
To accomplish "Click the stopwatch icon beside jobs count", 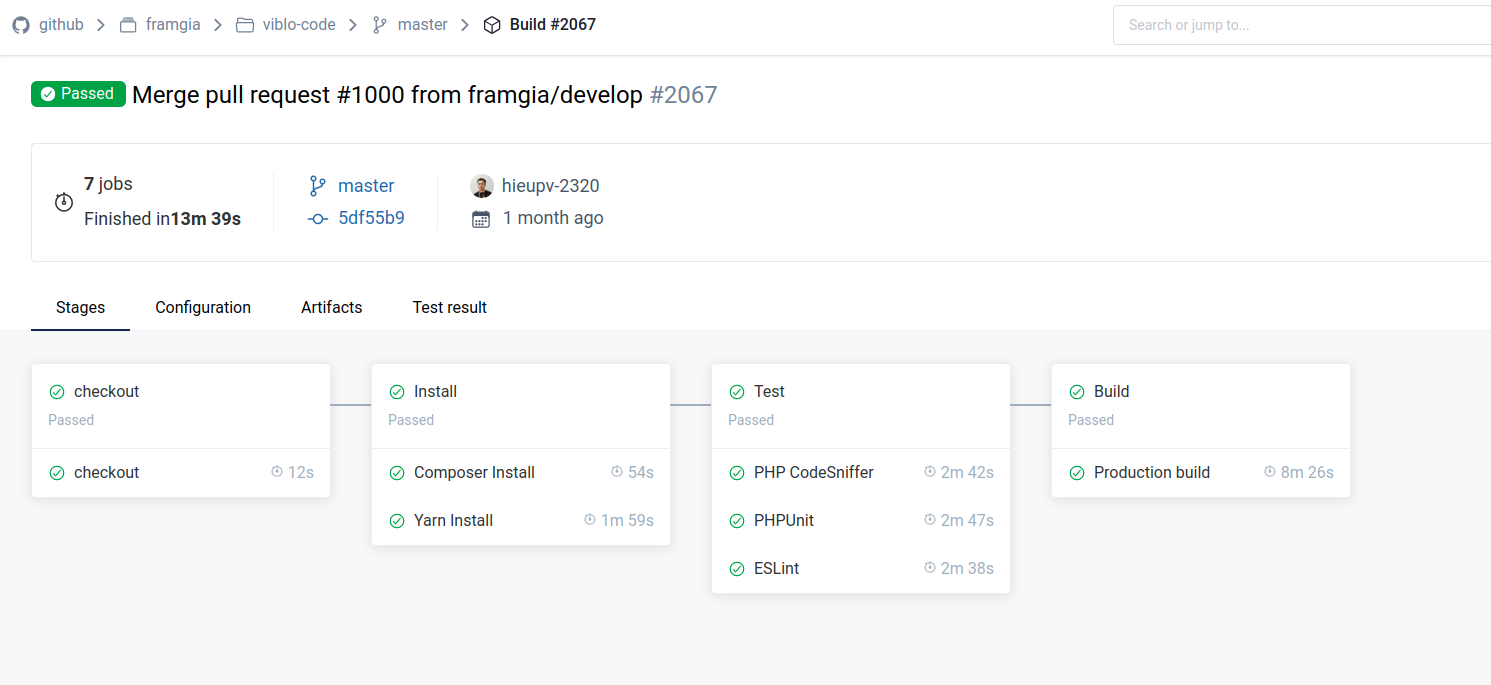I will point(64,202).
